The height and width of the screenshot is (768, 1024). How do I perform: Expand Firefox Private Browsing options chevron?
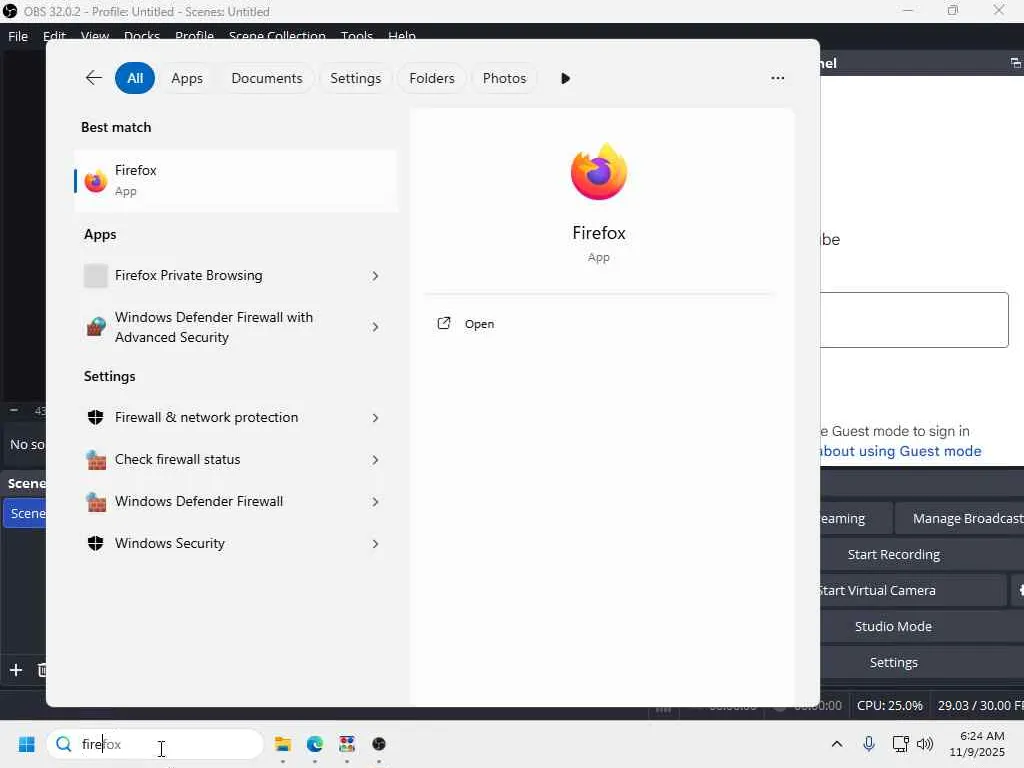[375, 276]
